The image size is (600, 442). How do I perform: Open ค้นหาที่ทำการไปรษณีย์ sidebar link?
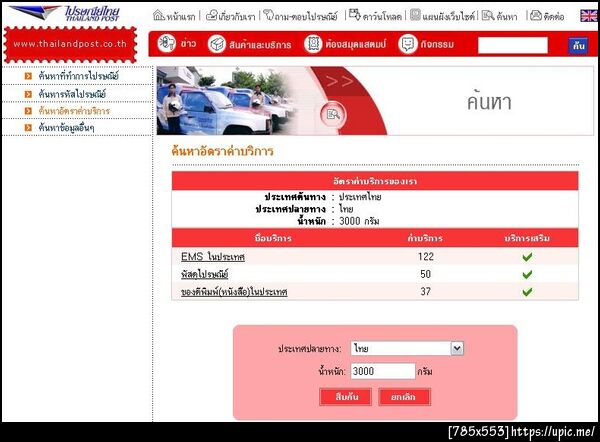[78, 76]
